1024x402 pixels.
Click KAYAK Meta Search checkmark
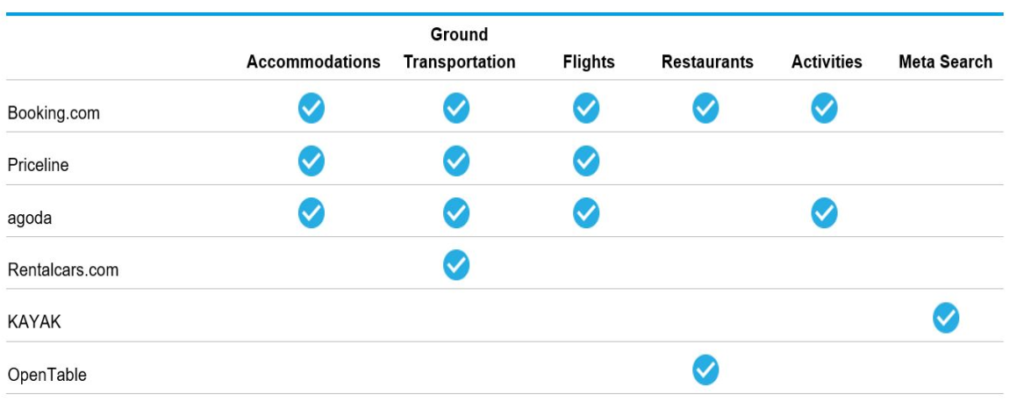945,318
